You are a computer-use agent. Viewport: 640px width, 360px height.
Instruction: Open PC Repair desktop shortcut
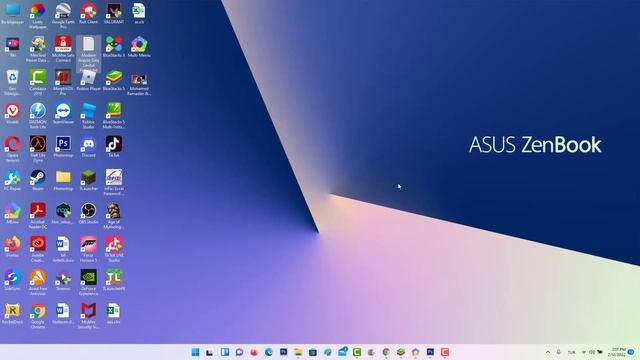(12, 180)
